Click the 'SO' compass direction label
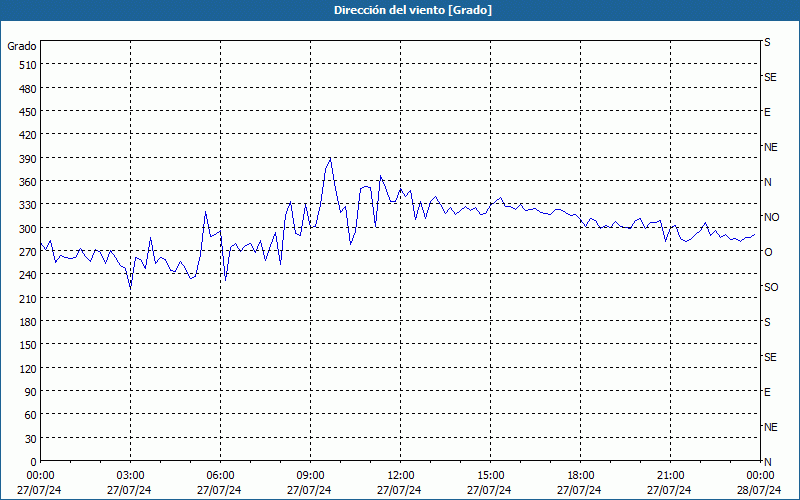This screenshot has height=500, width=800. pyautogui.click(x=771, y=287)
